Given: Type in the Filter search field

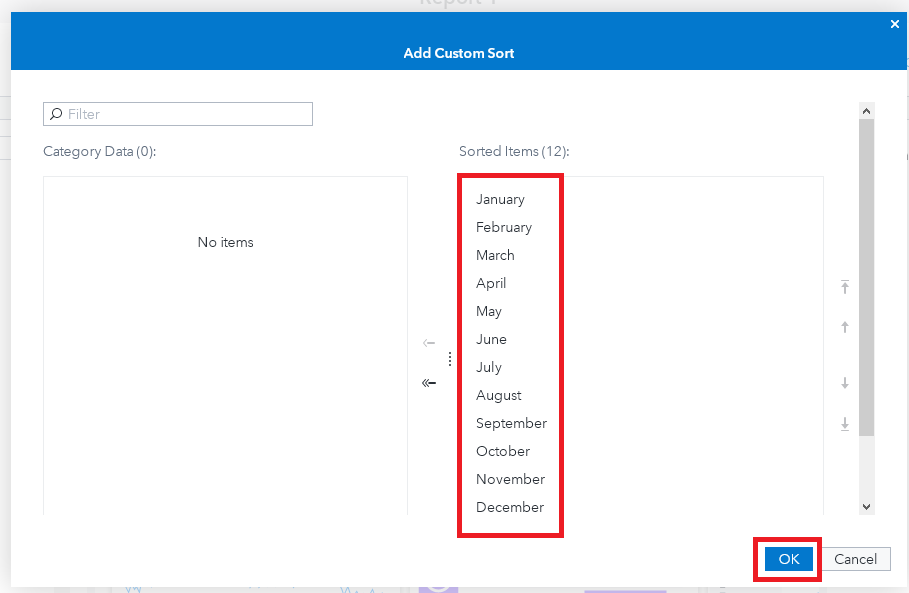Looking at the screenshot, I should [x=187, y=114].
